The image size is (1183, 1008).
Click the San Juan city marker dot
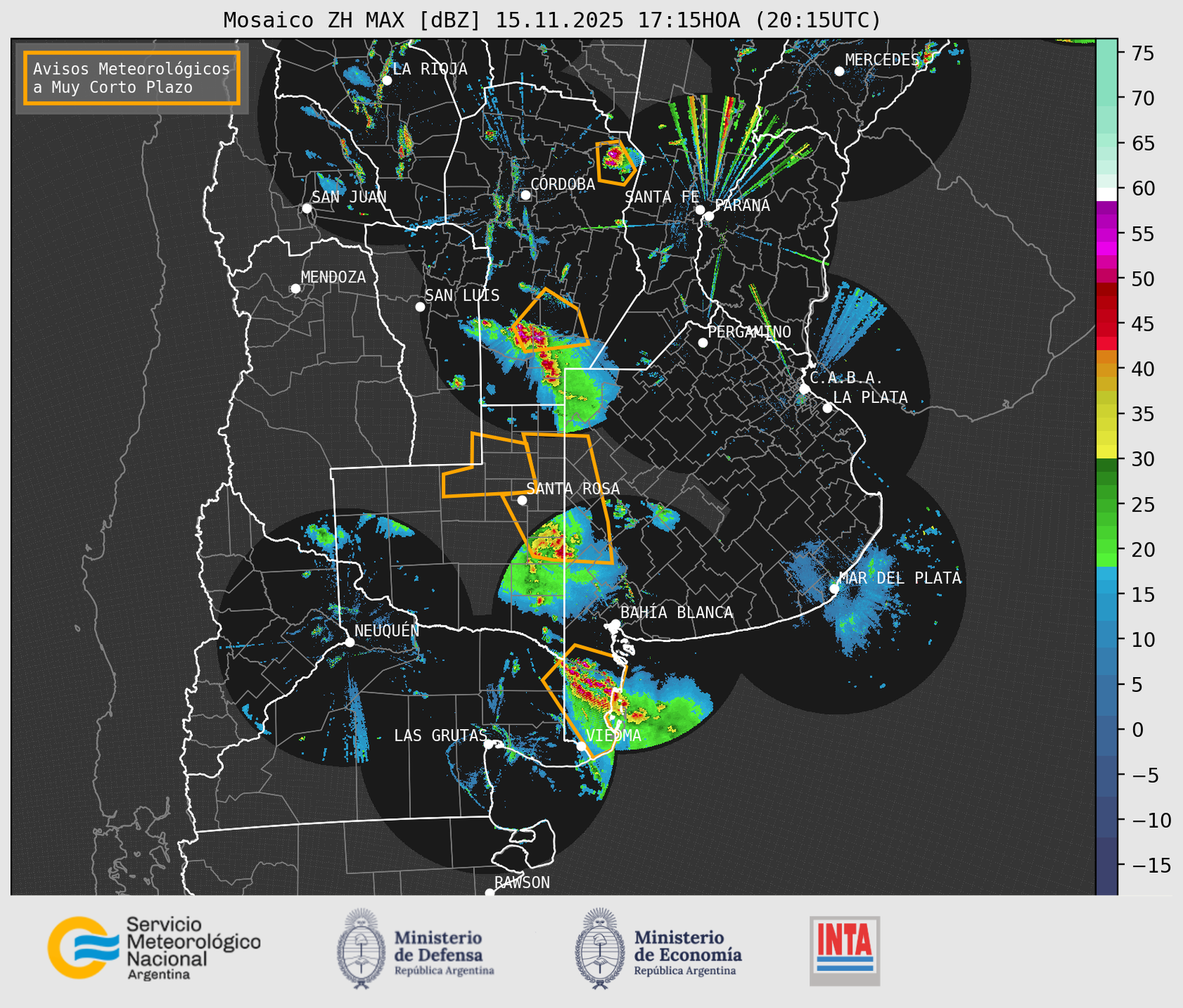click(x=306, y=208)
